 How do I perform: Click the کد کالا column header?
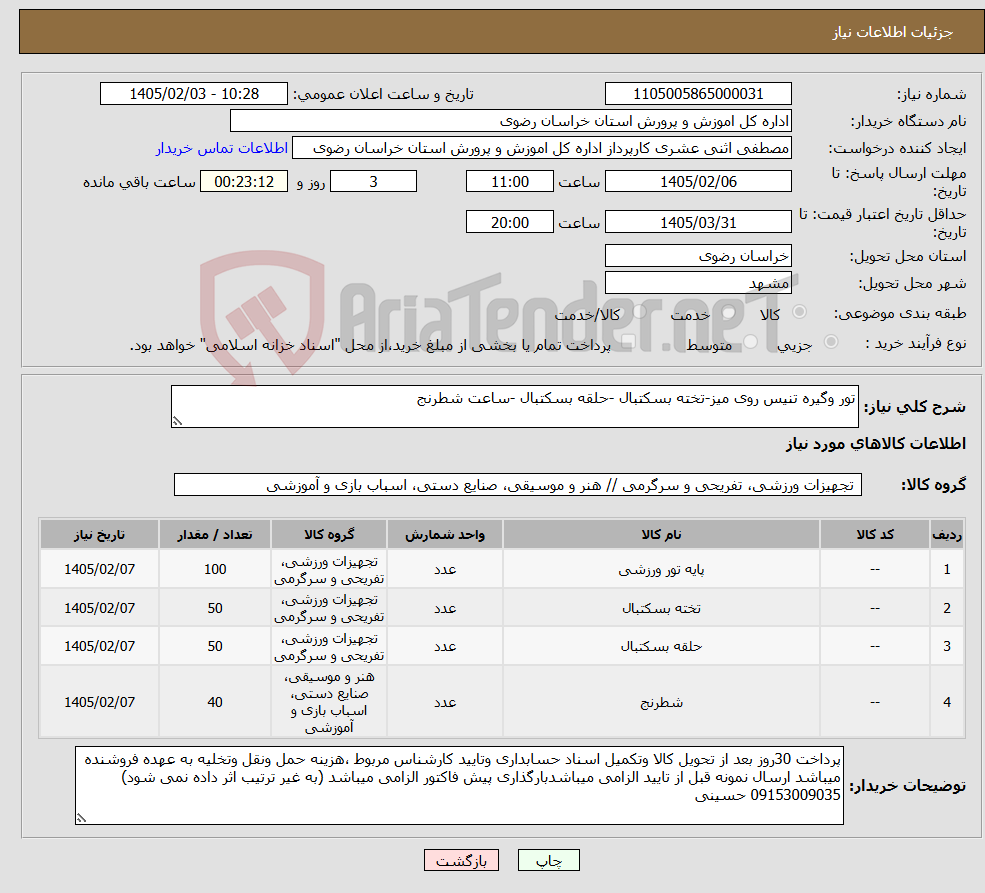(874, 534)
